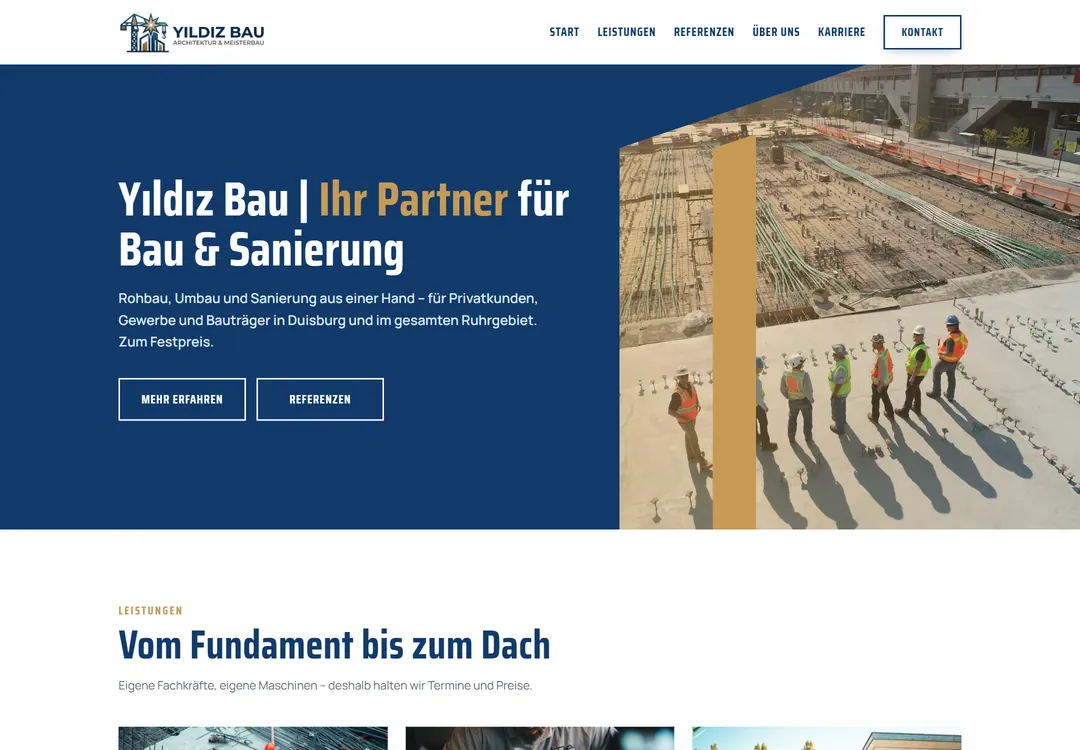This screenshot has height=750, width=1080.
Task: Click the Yildiz Bau logo
Action: tap(192, 32)
